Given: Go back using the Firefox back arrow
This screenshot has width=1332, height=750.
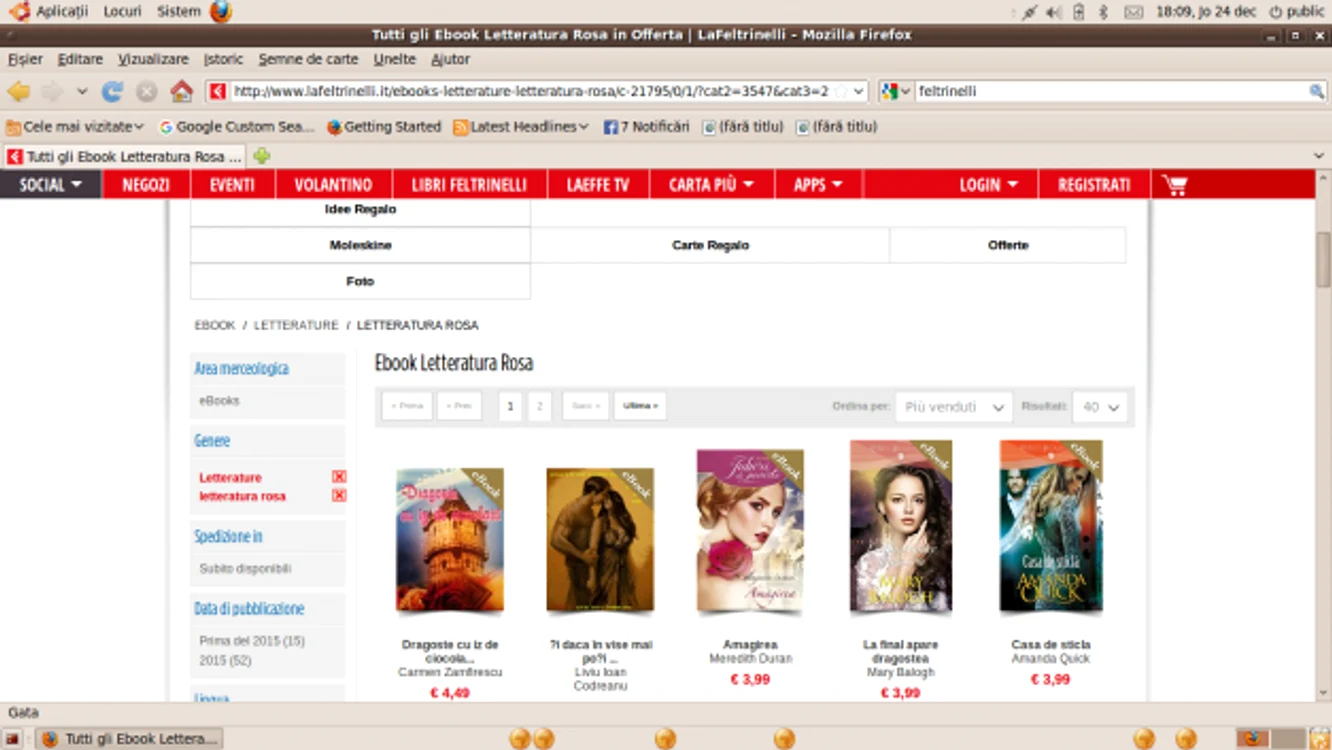Looking at the screenshot, I should [x=19, y=91].
